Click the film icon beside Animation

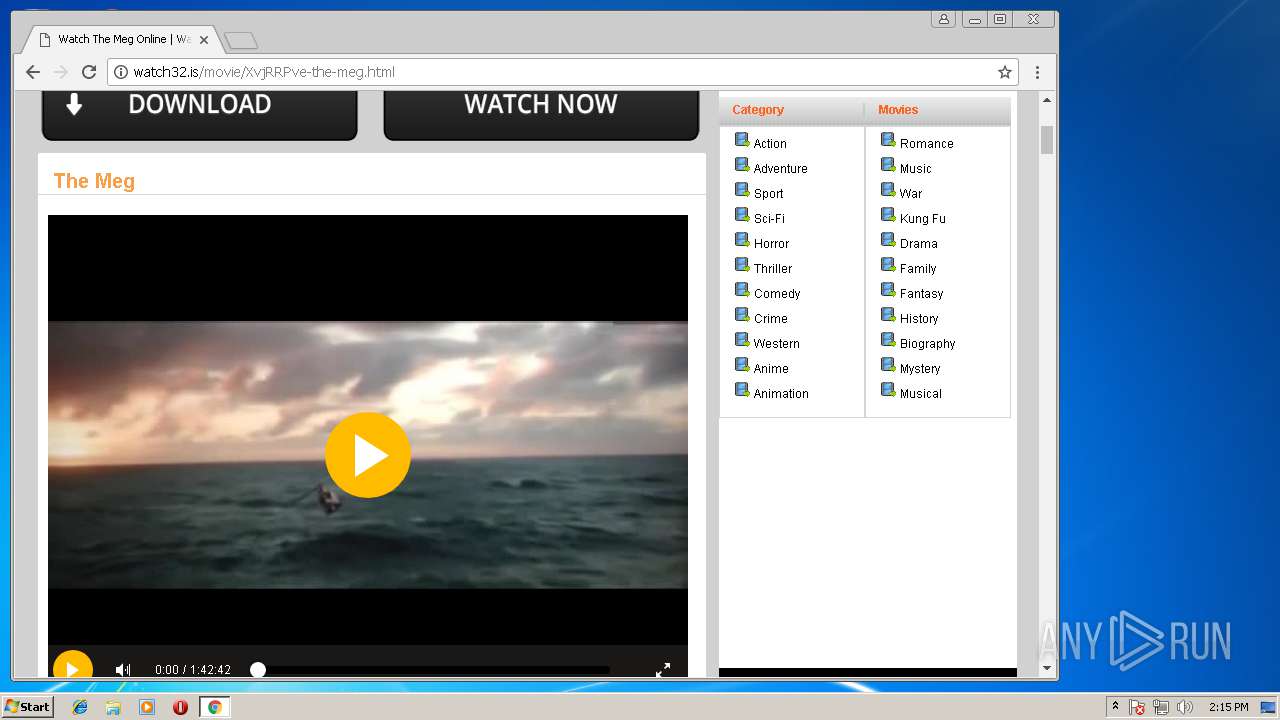coord(742,390)
